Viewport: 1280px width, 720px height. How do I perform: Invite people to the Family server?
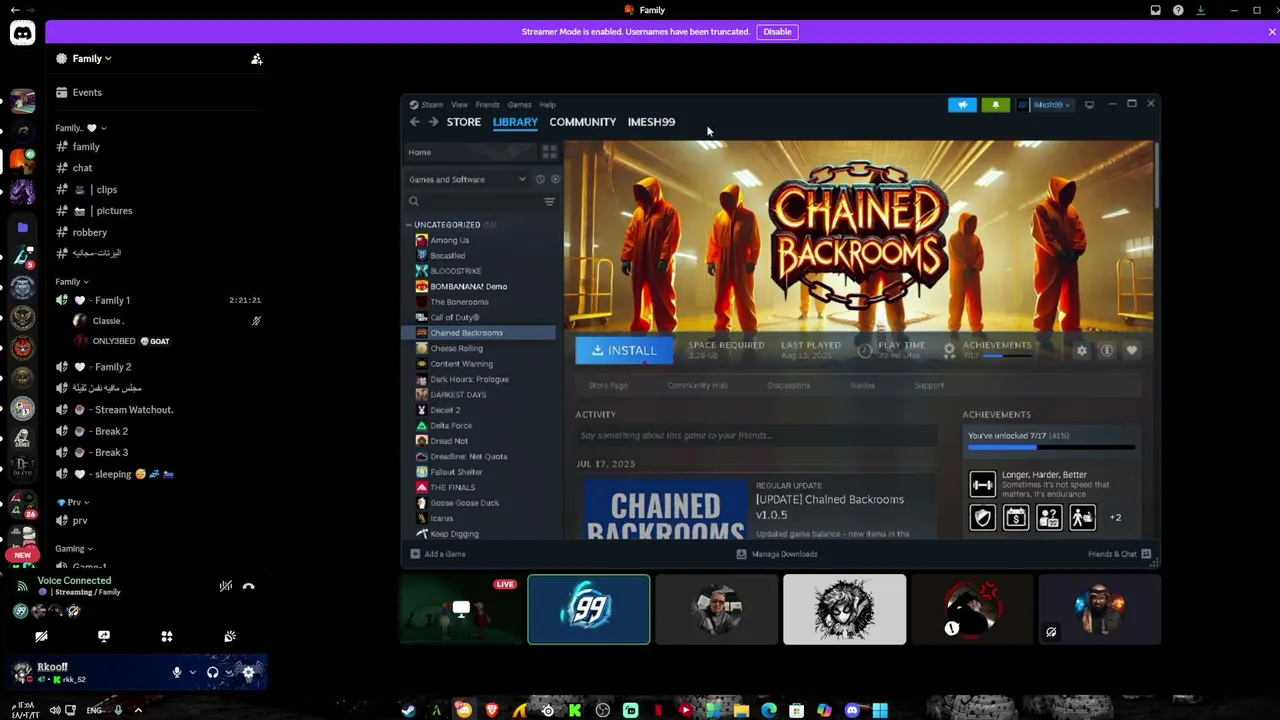click(257, 59)
